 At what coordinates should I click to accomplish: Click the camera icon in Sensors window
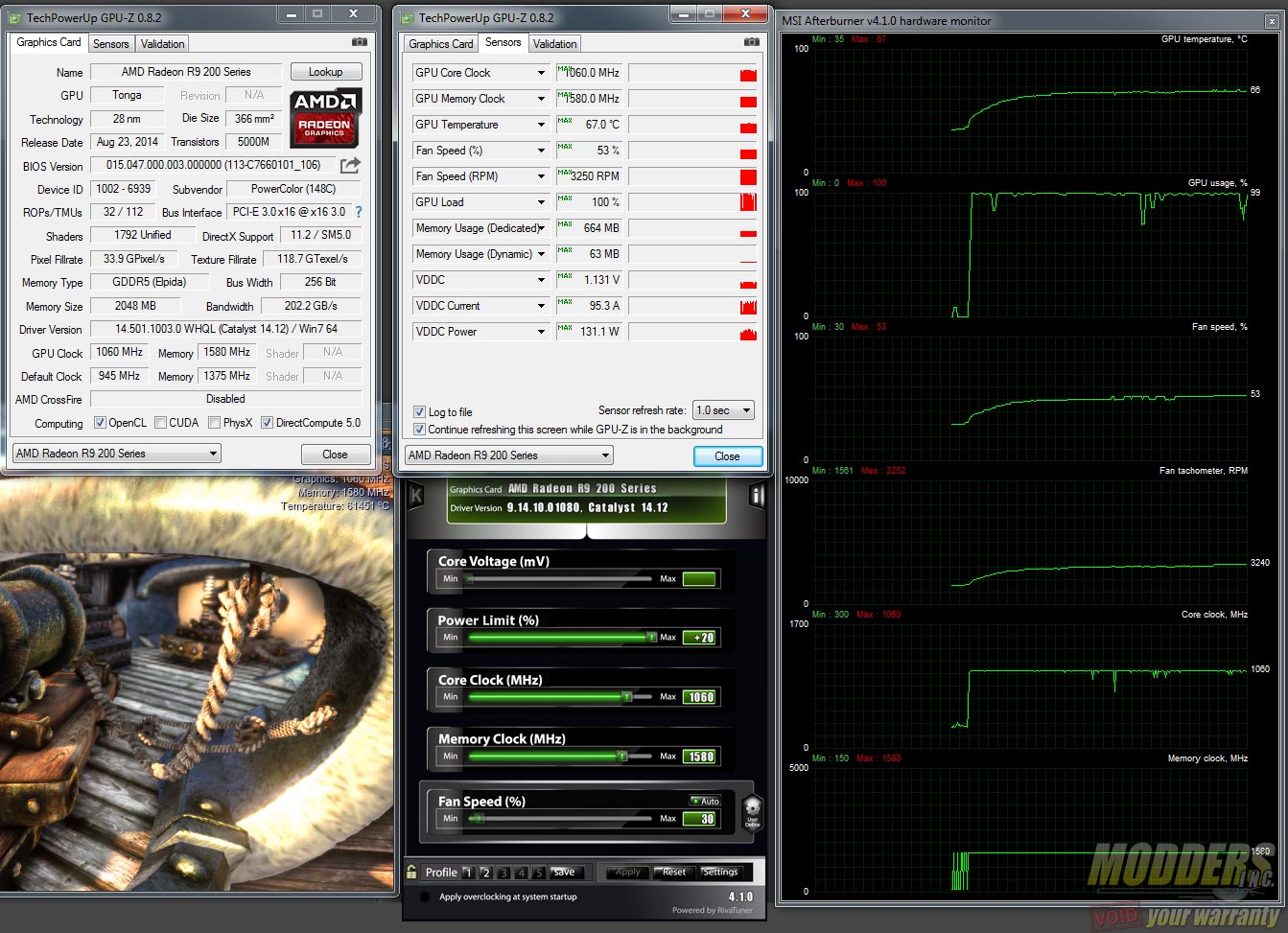(x=752, y=42)
